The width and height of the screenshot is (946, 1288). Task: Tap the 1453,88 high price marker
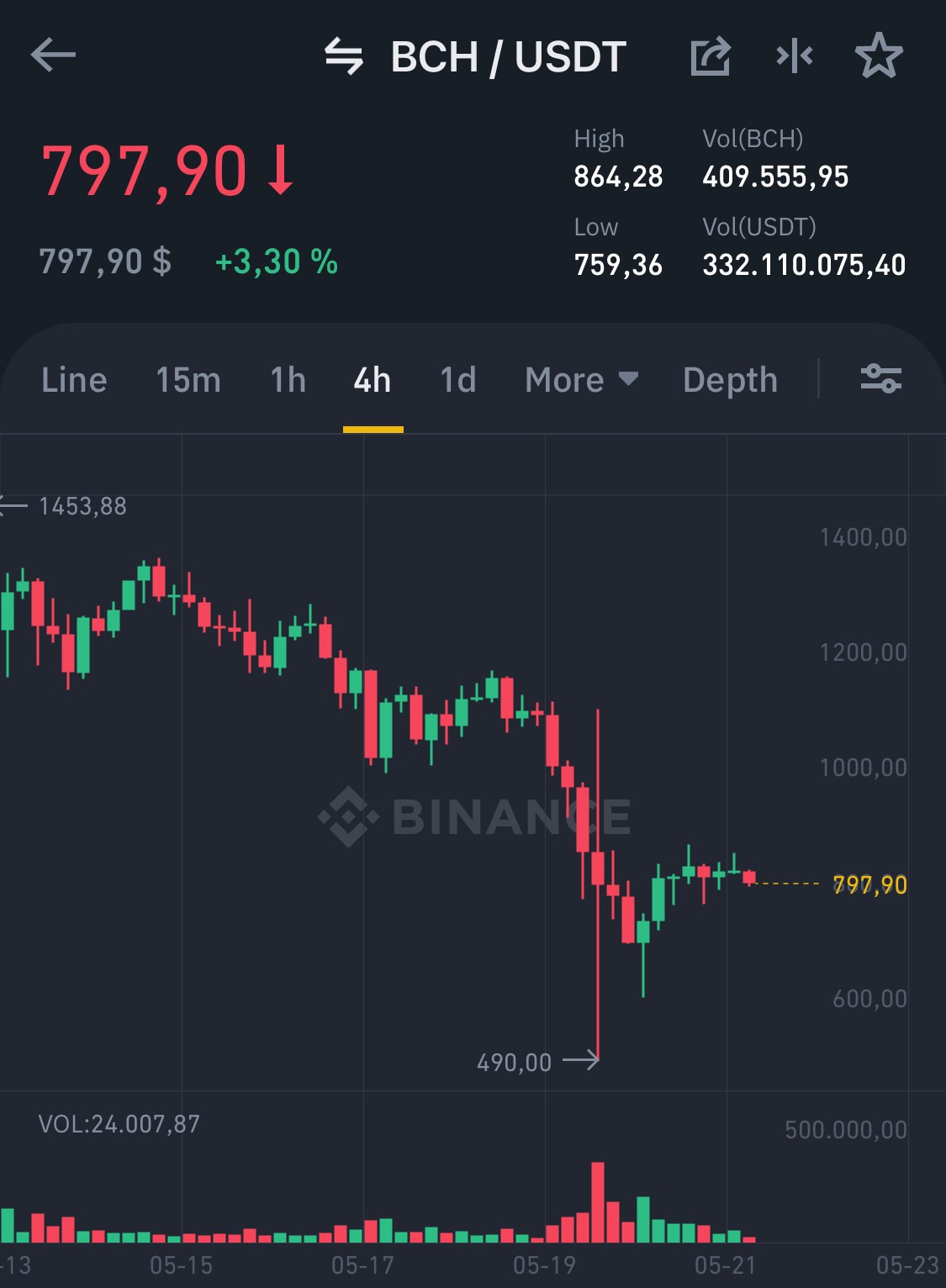click(82, 506)
